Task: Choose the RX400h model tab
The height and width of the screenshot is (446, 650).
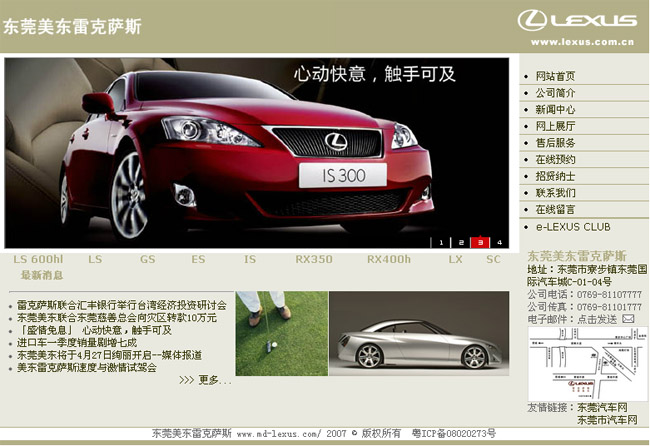Action: coord(388,260)
